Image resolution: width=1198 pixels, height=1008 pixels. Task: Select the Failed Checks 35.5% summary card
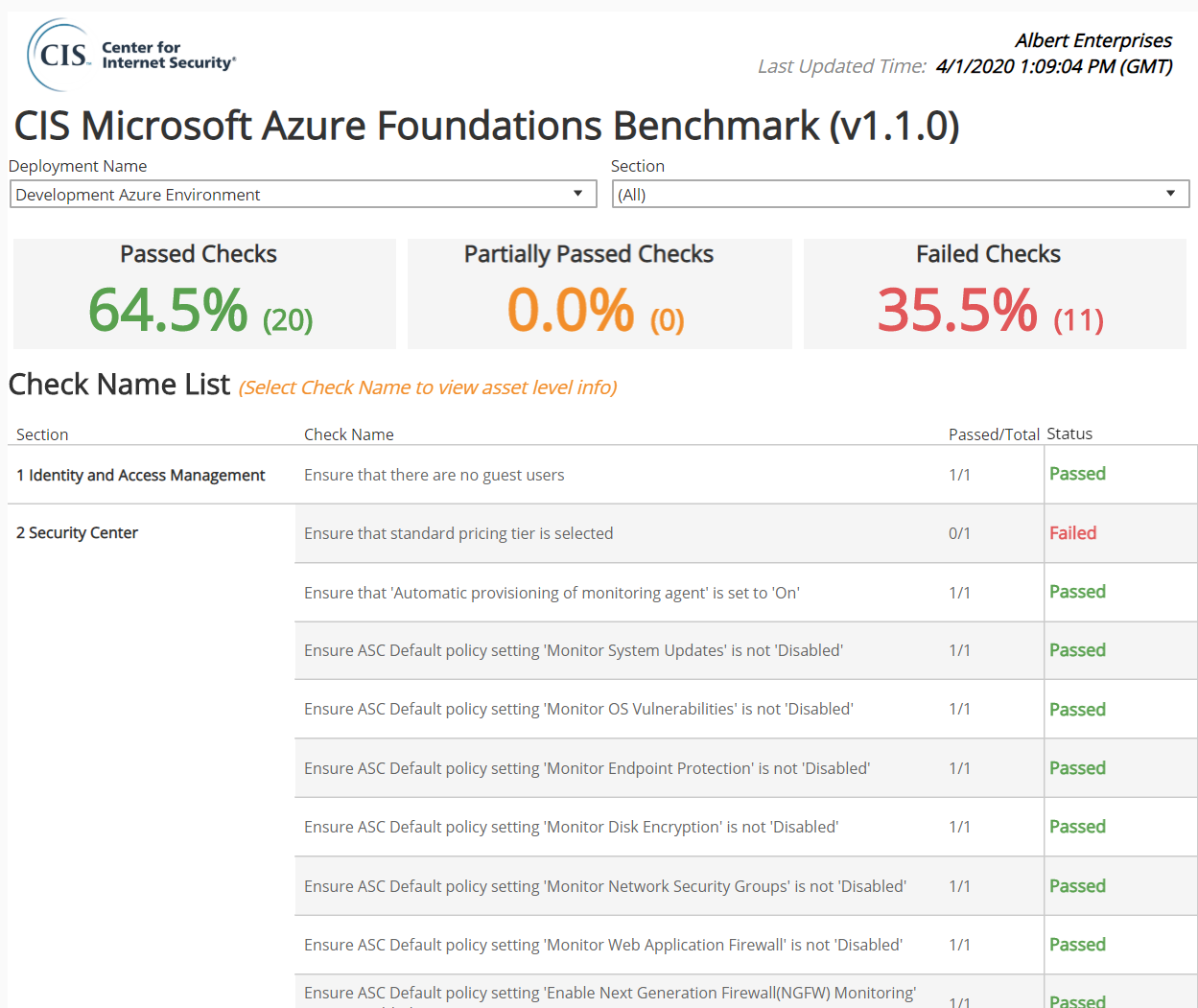coord(995,293)
